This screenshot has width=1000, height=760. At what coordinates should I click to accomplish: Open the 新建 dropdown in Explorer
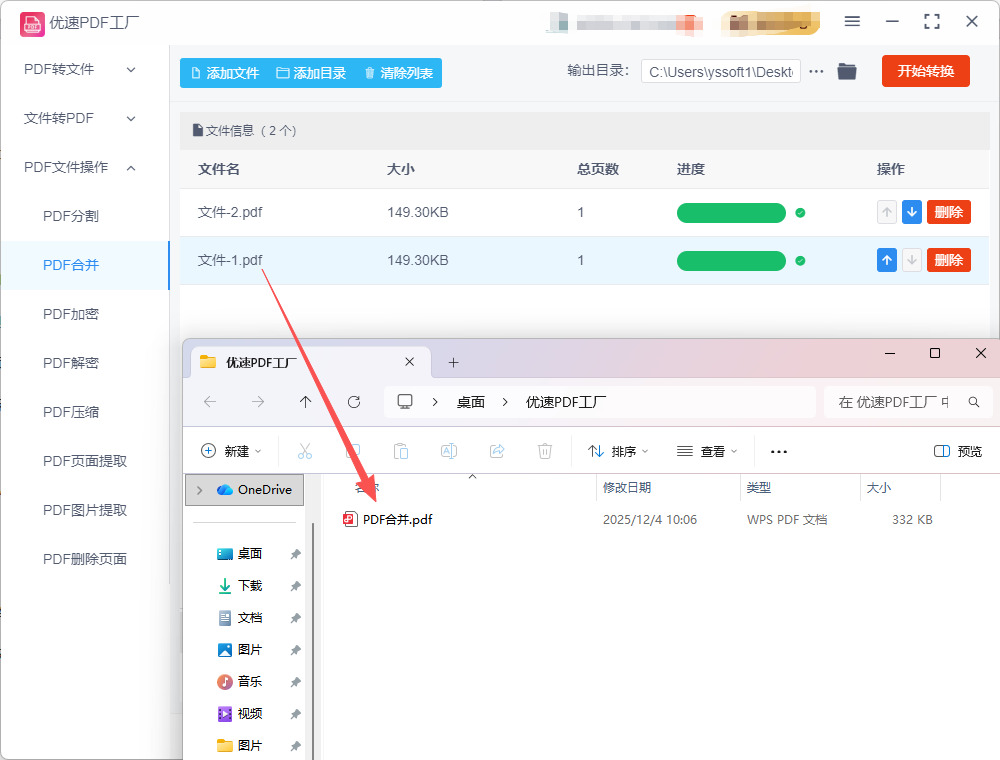click(231, 451)
